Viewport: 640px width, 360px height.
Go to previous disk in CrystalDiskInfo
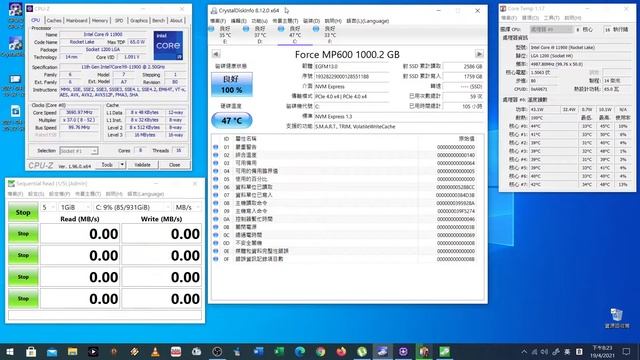tap(216, 54)
